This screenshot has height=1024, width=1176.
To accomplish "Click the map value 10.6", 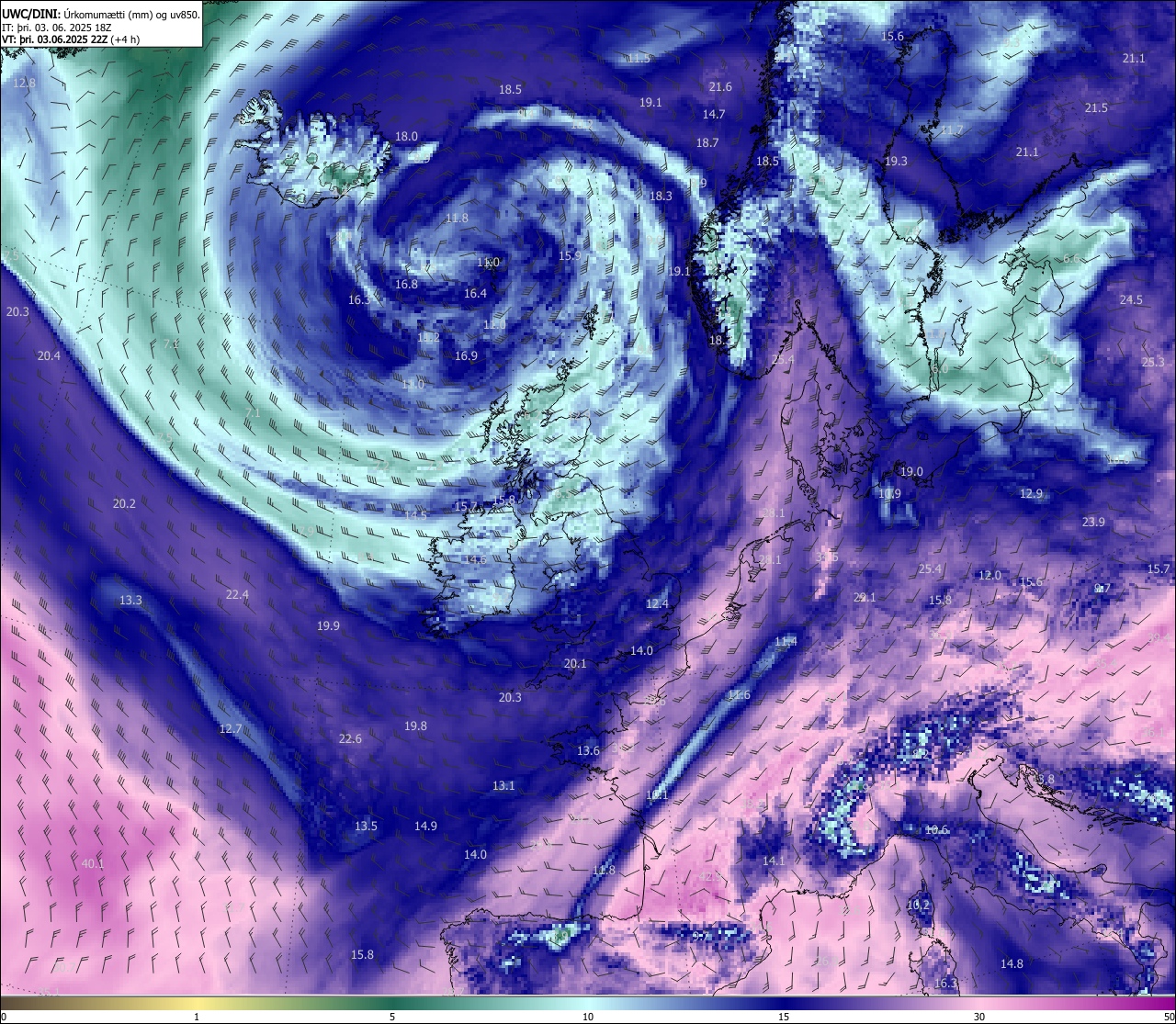I will click(936, 830).
